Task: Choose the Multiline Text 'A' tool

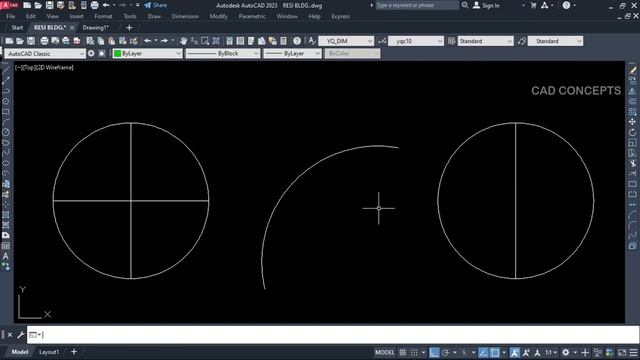Action: (5, 256)
